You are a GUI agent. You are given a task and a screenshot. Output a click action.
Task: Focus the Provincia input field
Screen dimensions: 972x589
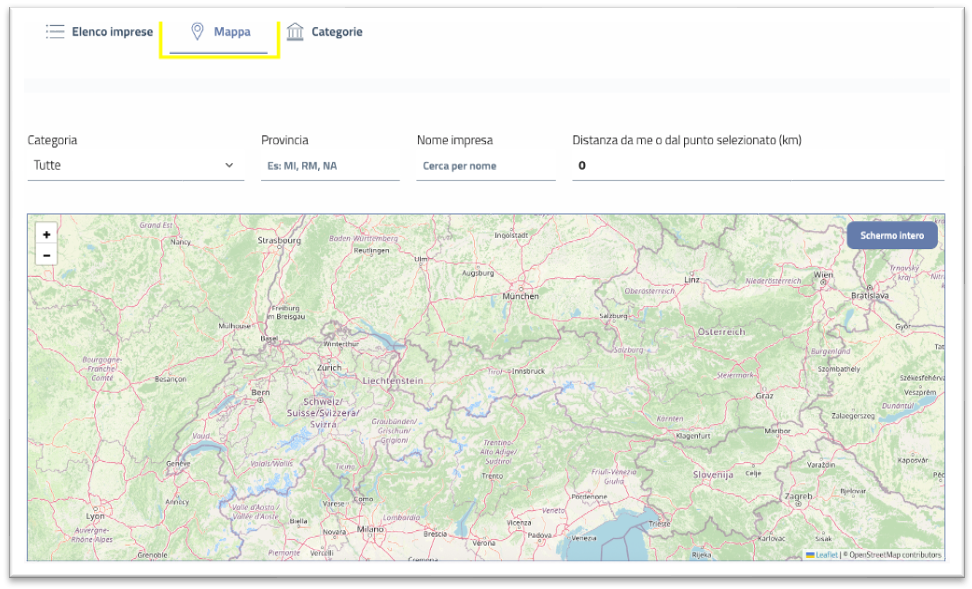(x=330, y=166)
